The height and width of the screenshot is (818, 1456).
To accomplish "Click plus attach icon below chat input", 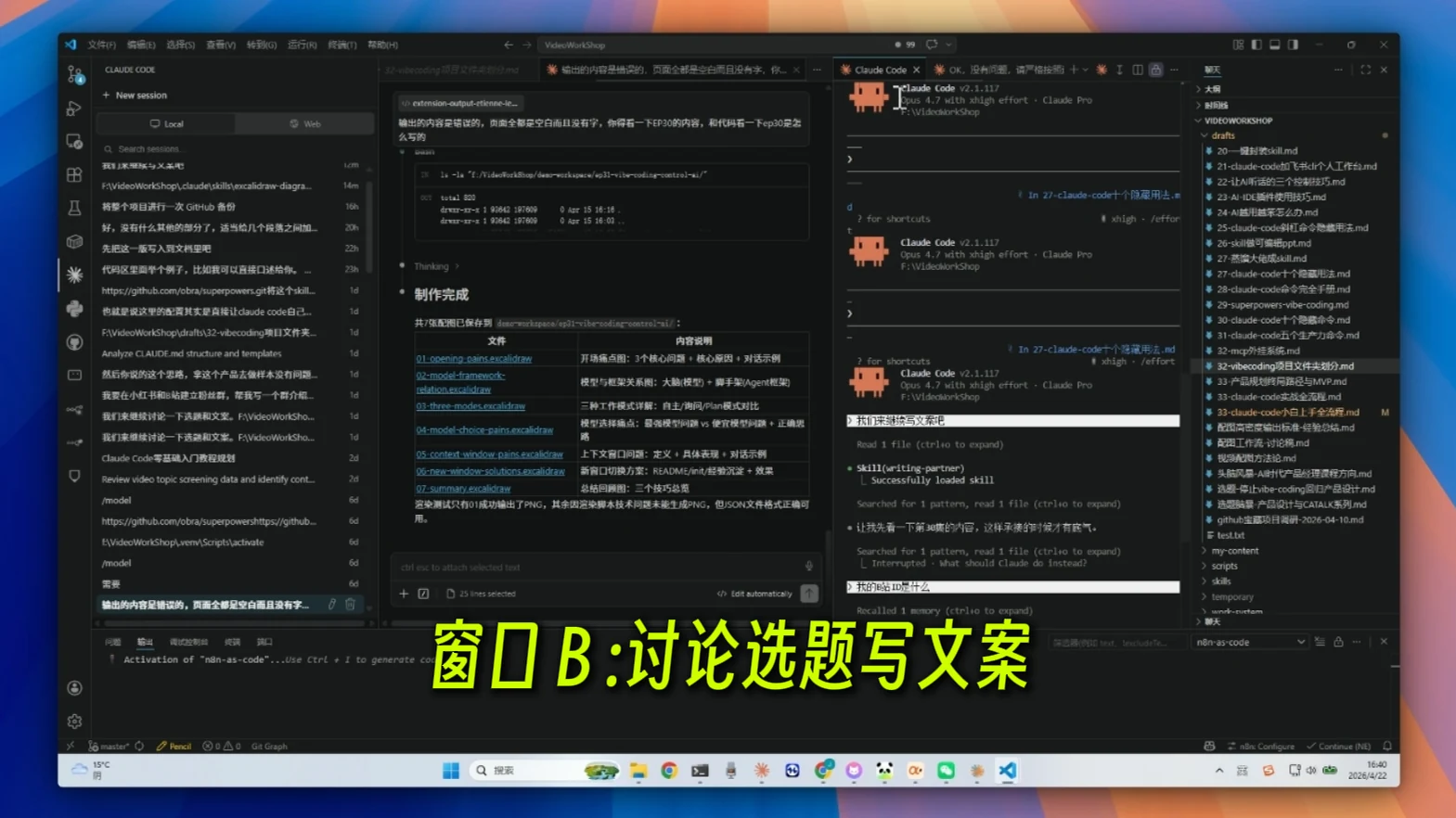I will point(404,594).
